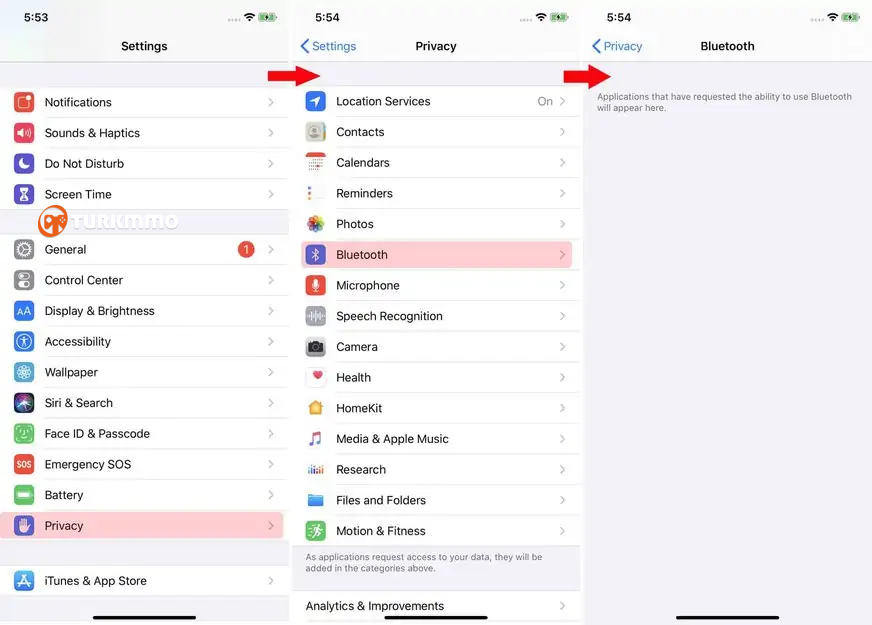Screen dimensions: 872x625
Task: Select the Camera privacy entry
Action: tap(437, 347)
